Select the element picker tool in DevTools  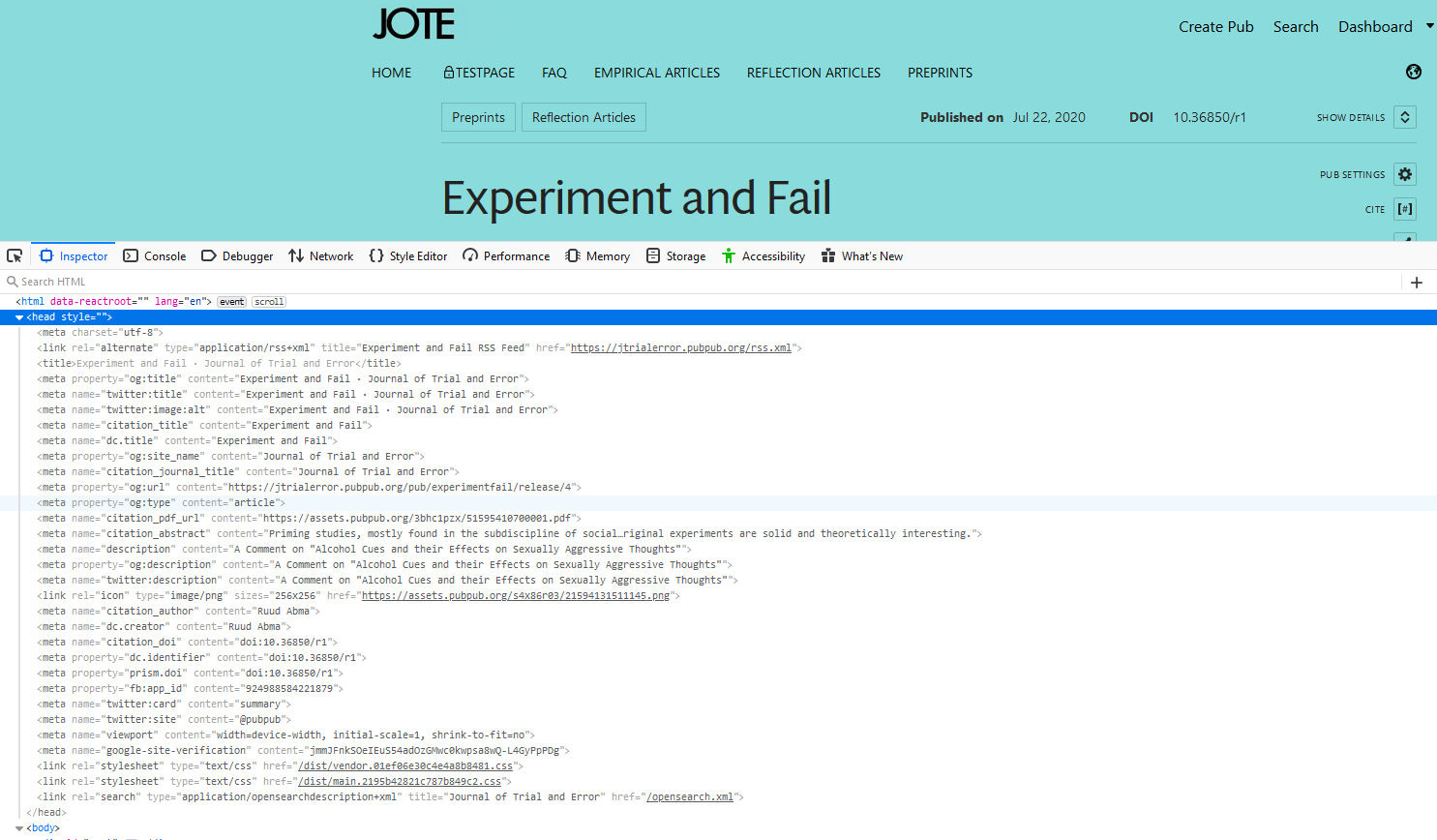tap(14, 255)
